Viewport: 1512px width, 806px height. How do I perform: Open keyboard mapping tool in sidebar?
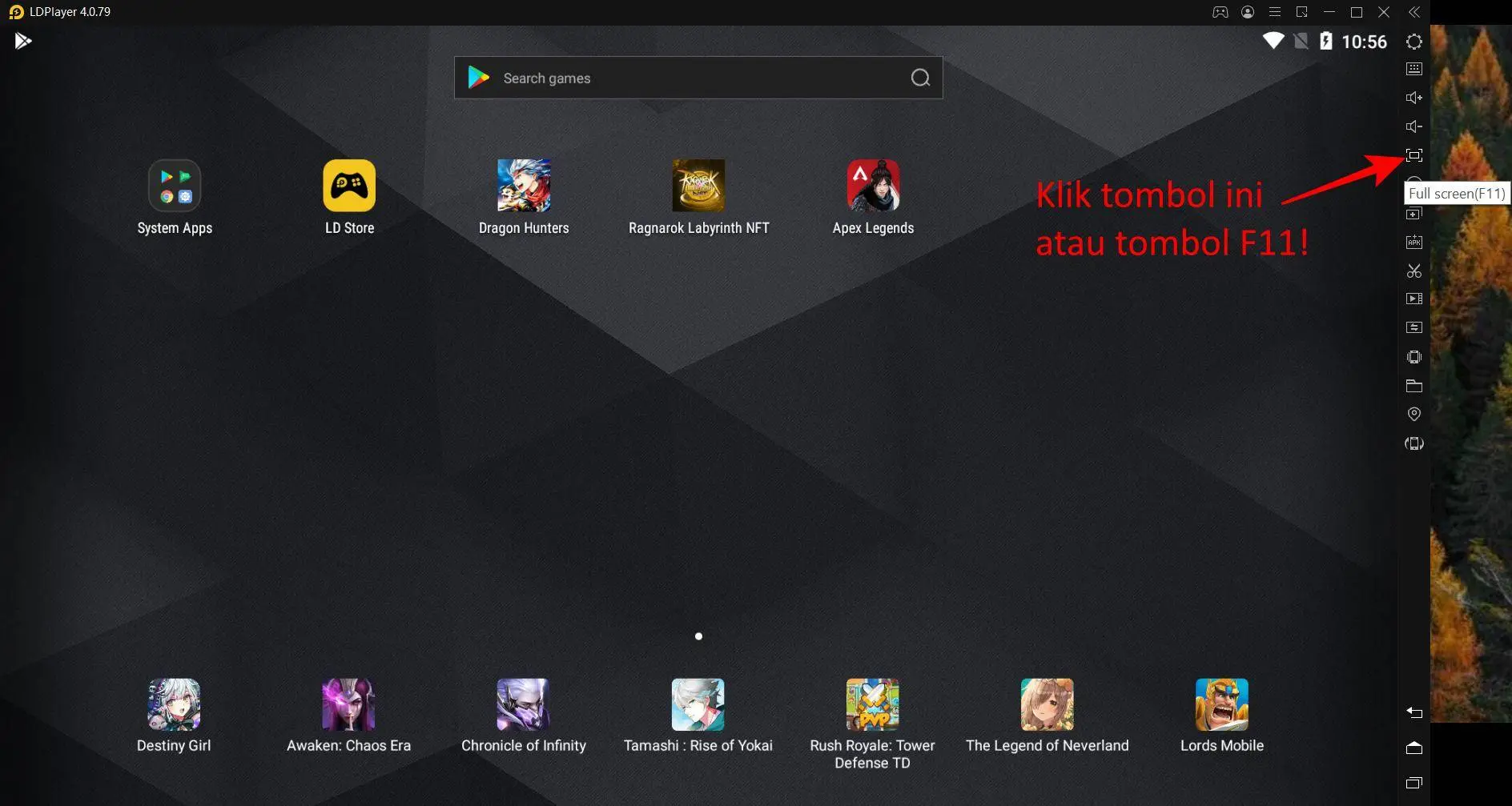[x=1414, y=69]
